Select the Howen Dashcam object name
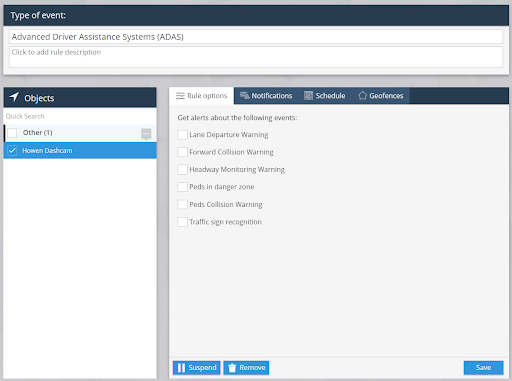The width and height of the screenshot is (512, 381). point(47,151)
